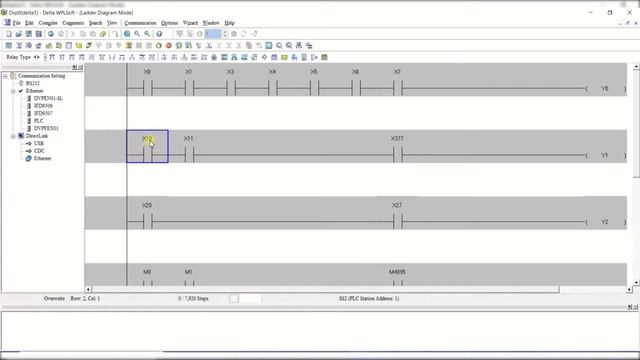Click the green eraser toolbar icon
The height and width of the screenshot is (360, 640).
[x=103, y=34]
